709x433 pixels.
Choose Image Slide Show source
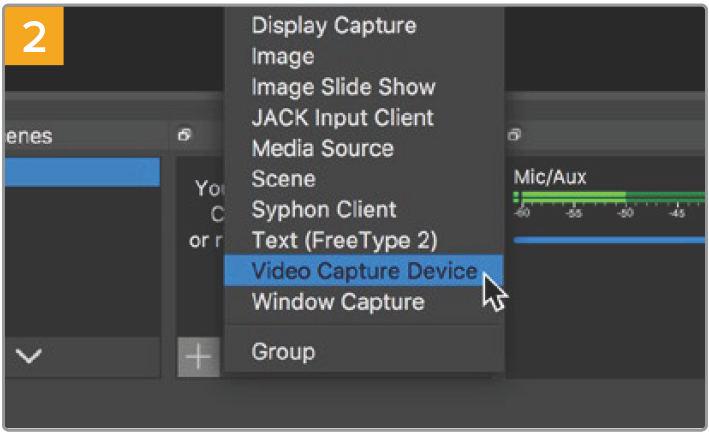[343, 87]
